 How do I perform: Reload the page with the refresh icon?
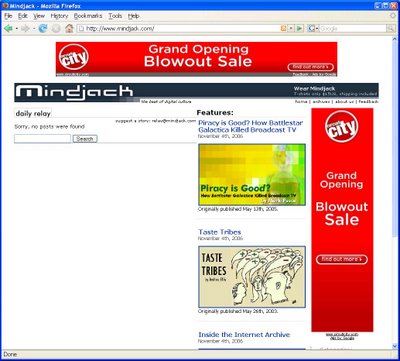pos(43,29)
